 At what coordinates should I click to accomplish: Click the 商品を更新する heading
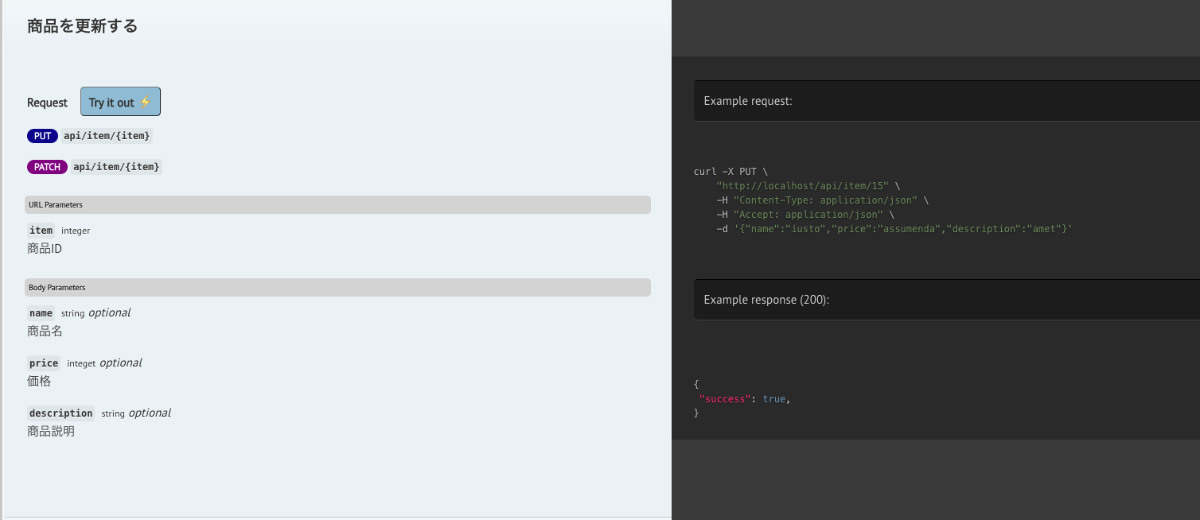coord(82,26)
